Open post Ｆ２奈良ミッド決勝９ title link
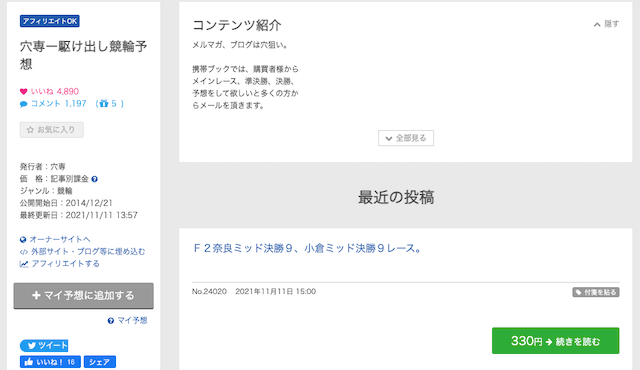The height and width of the screenshot is (370, 640). tap(307, 248)
